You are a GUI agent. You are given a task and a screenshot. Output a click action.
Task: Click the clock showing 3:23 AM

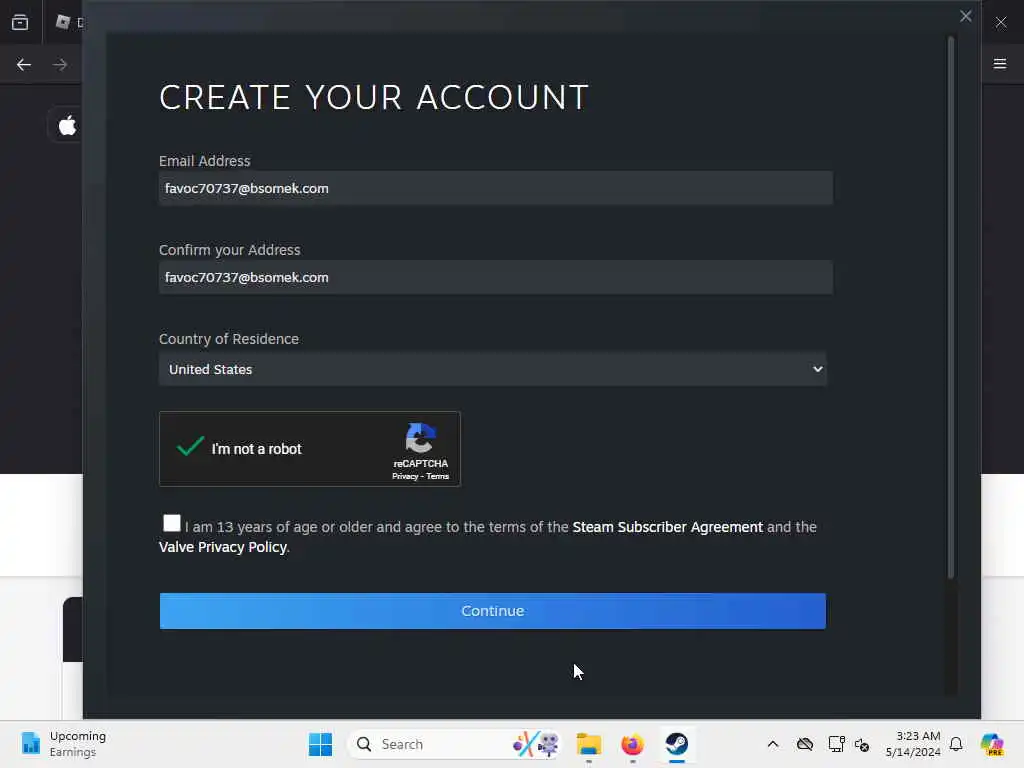point(913,744)
